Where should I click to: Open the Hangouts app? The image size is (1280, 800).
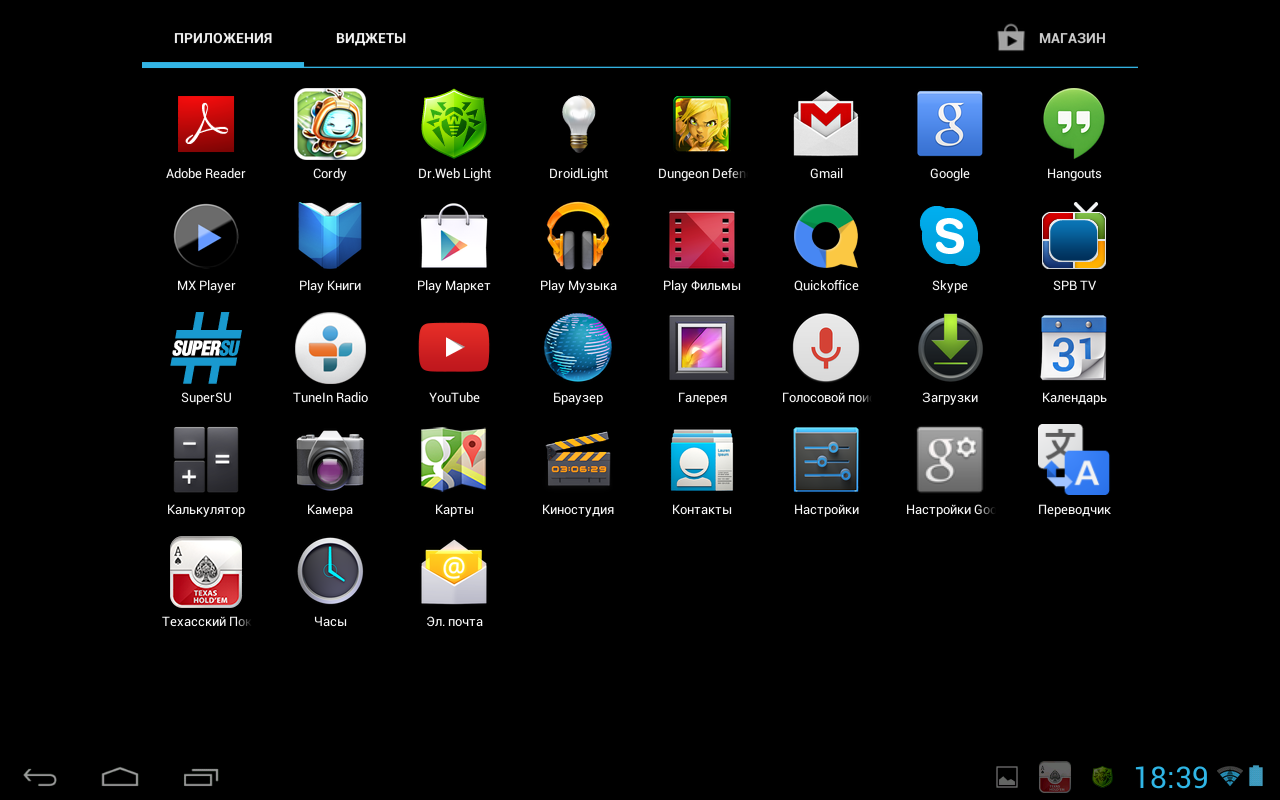(1074, 124)
